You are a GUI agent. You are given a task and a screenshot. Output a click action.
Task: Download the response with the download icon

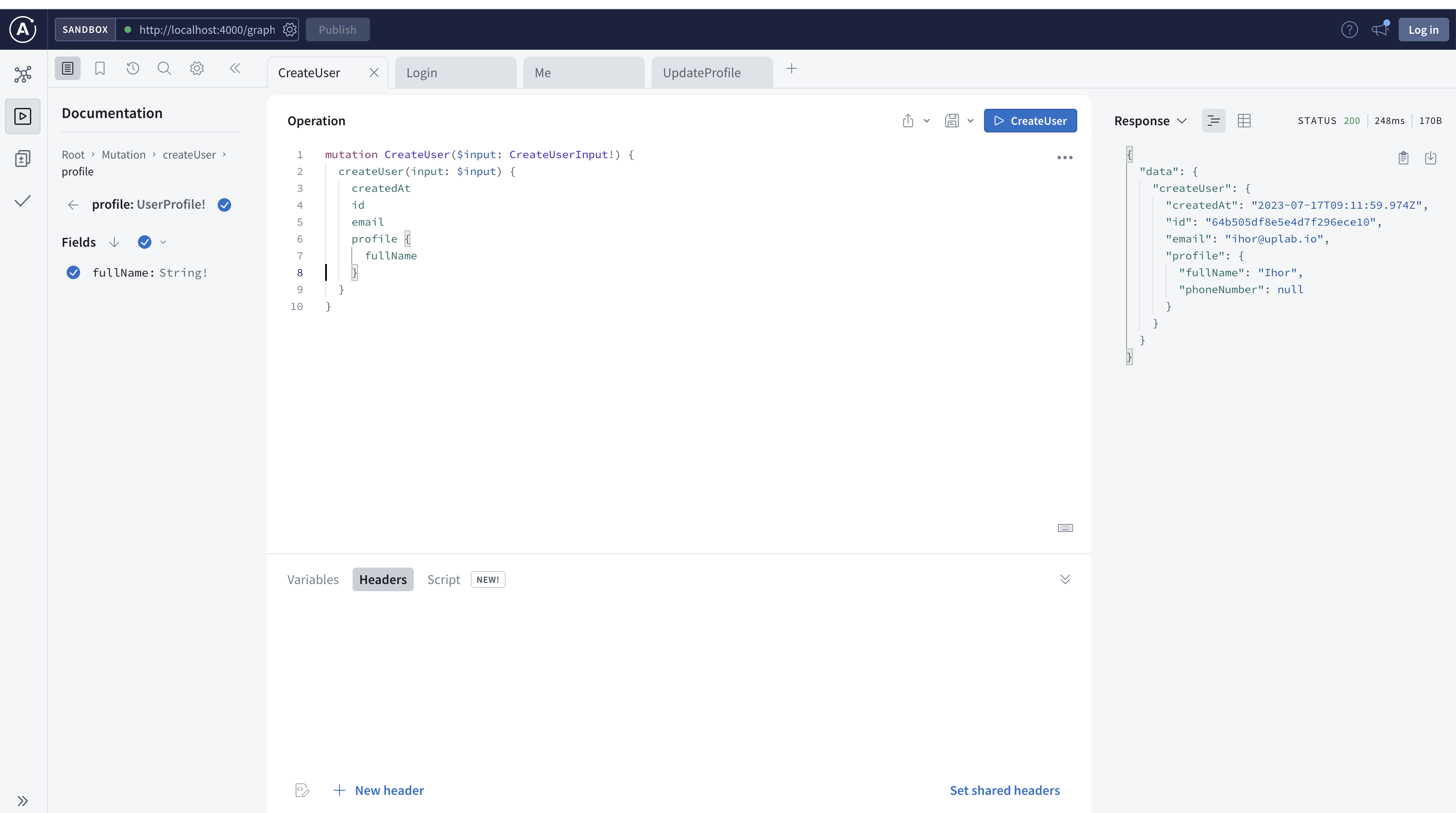pos(1431,158)
